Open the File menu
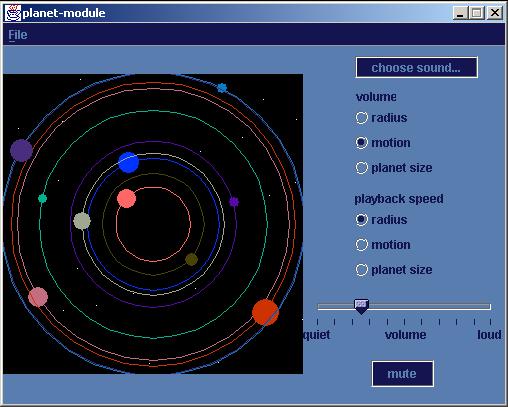This screenshot has width=508, height=407. (x=18, y=35)
